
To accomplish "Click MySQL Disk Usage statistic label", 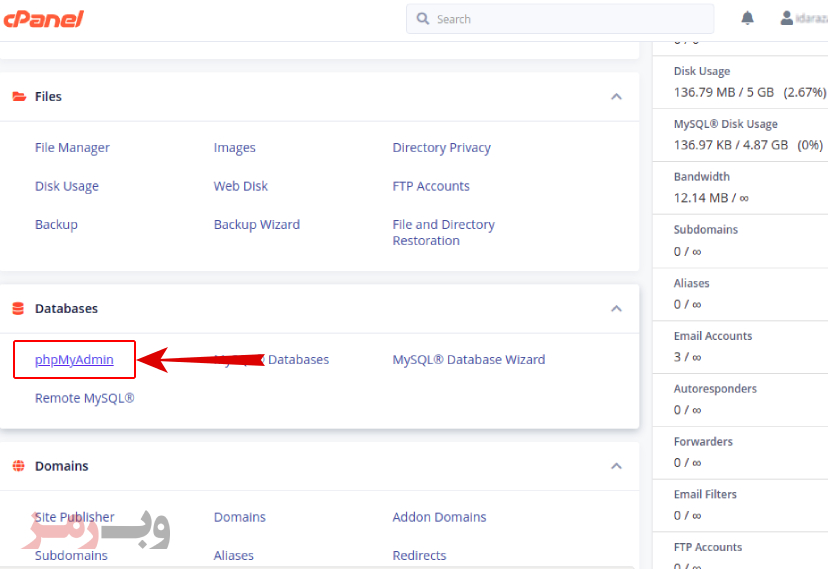I will tap(726, 124).
